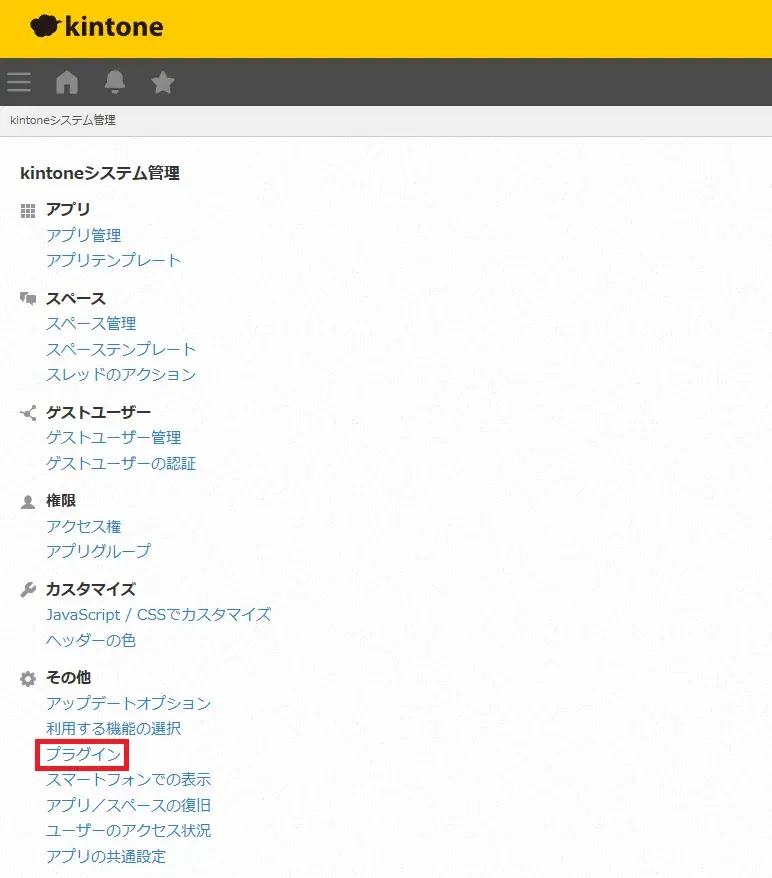Click the kintoneシステム管理 page heading

click(100, 173)
